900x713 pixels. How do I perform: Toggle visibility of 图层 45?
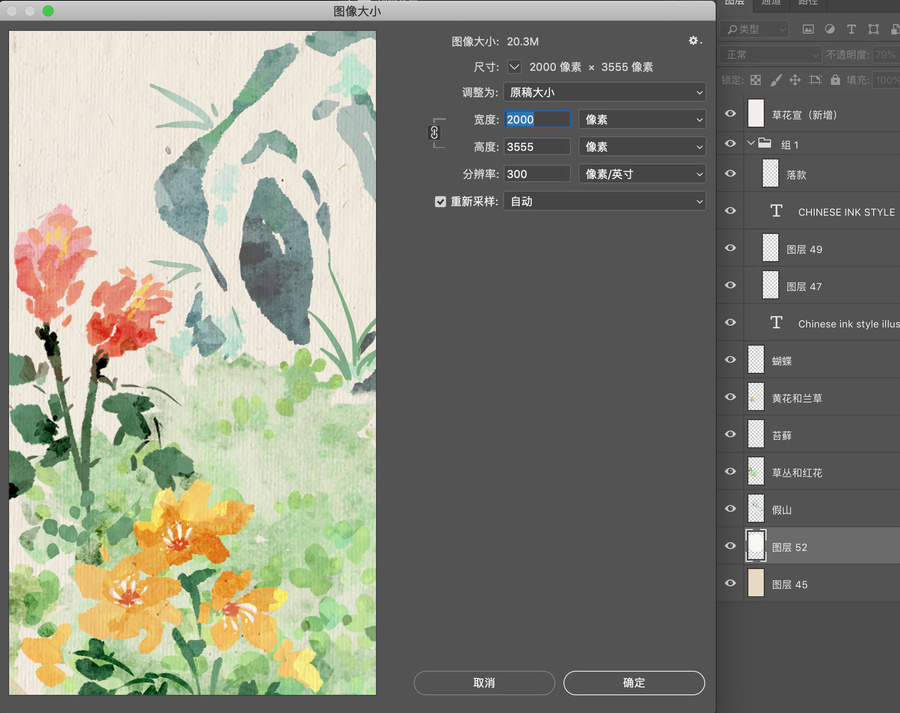[x=730, y=583]
